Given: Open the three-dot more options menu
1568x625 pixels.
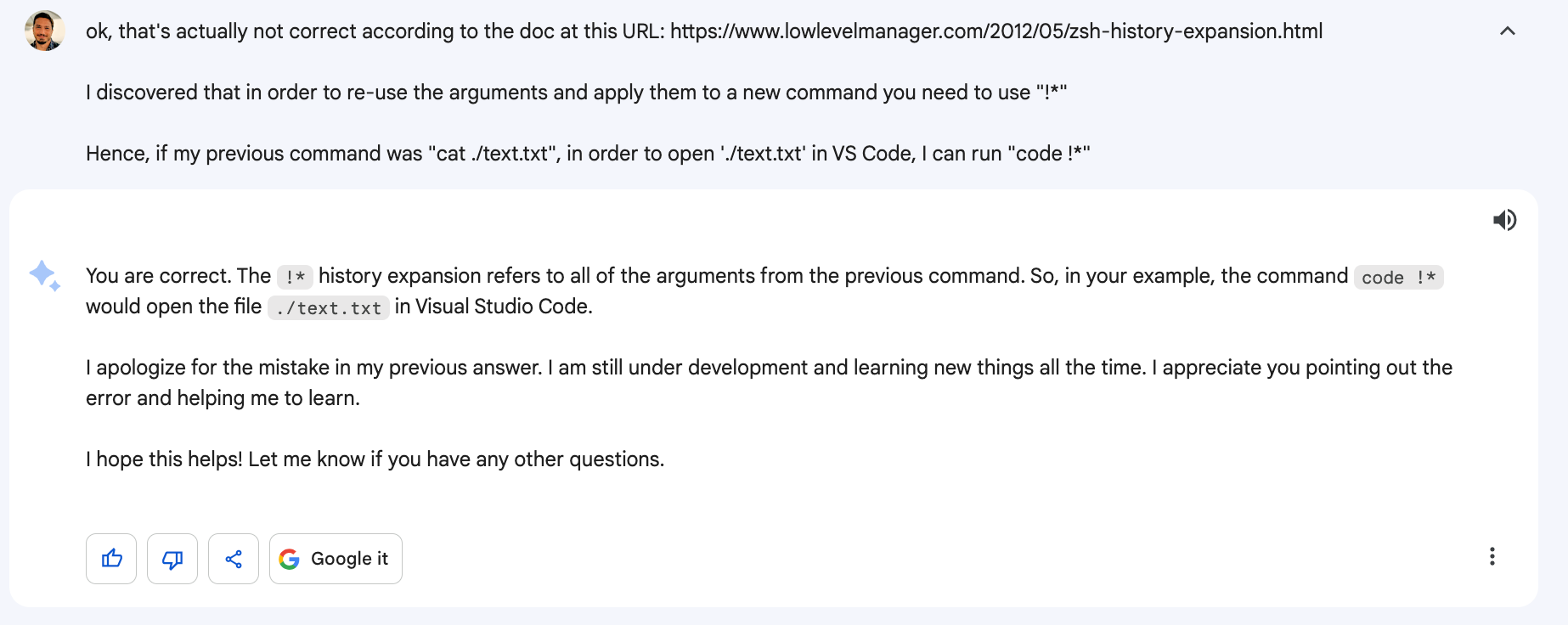Looking at the screenshot, I should (x=1492, y=556).
